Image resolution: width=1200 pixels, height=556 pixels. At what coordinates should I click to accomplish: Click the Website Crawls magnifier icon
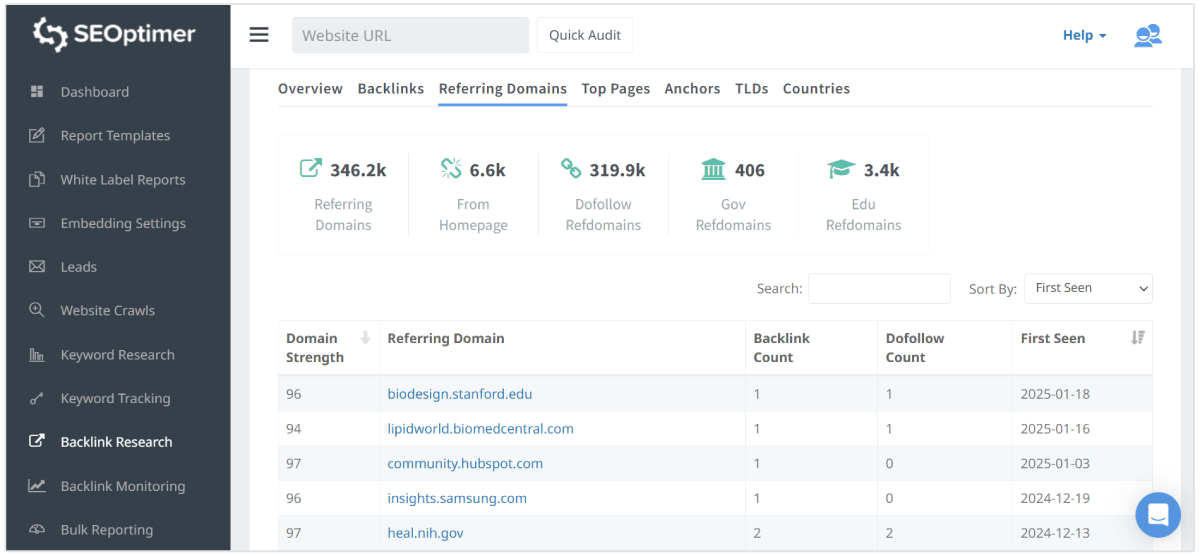(x=37, y=310)
